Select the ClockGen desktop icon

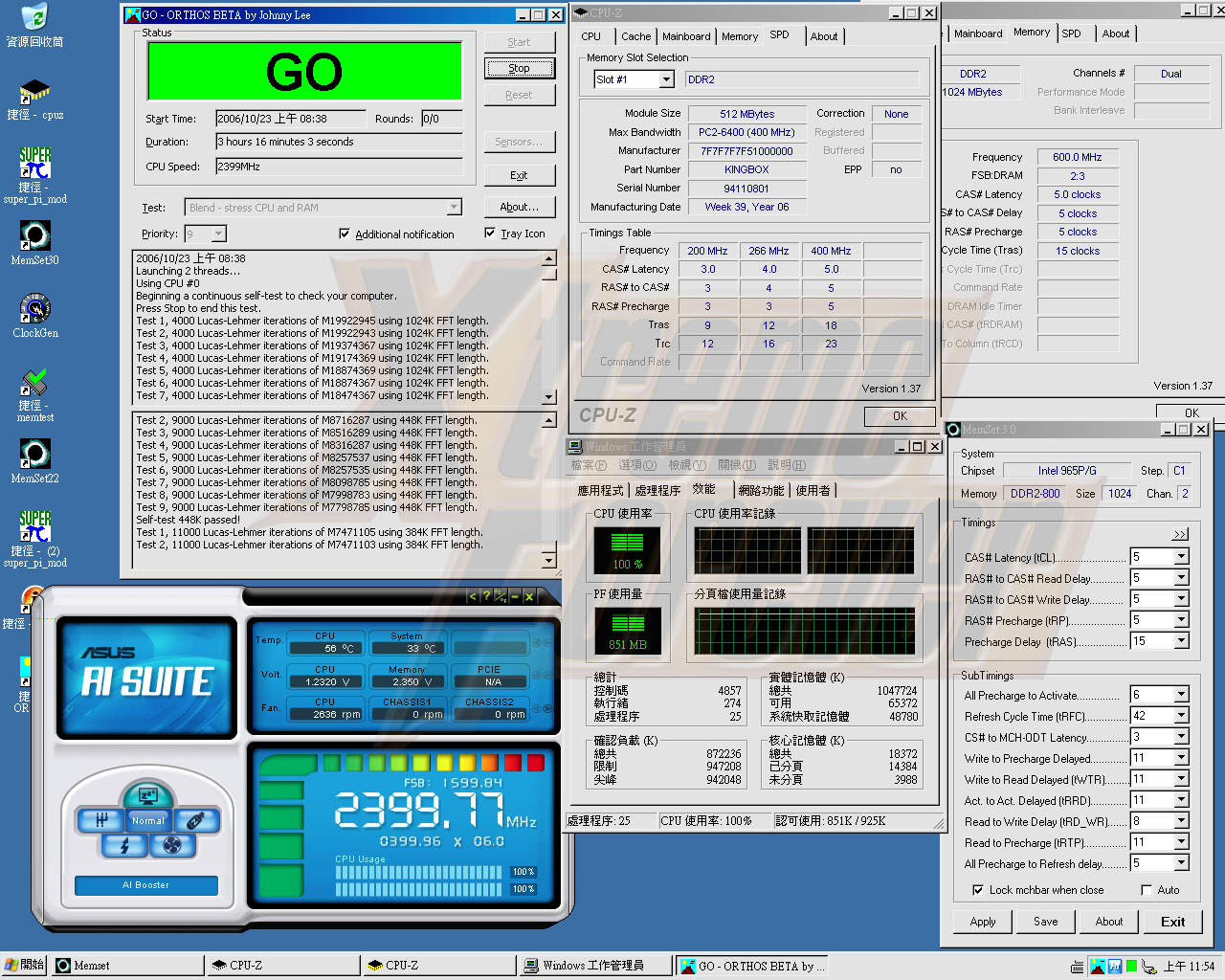[34, 316]
